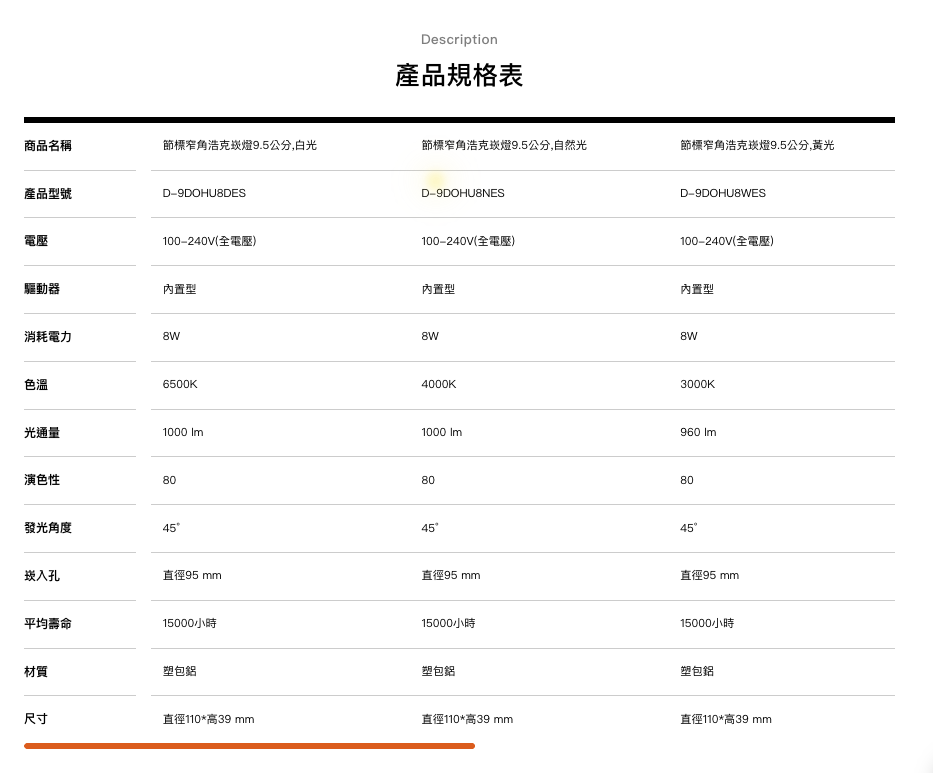933x773 pixels.
Task: Click the Description label above the heading
Action: pyautogui.click(x=459, y=40)
